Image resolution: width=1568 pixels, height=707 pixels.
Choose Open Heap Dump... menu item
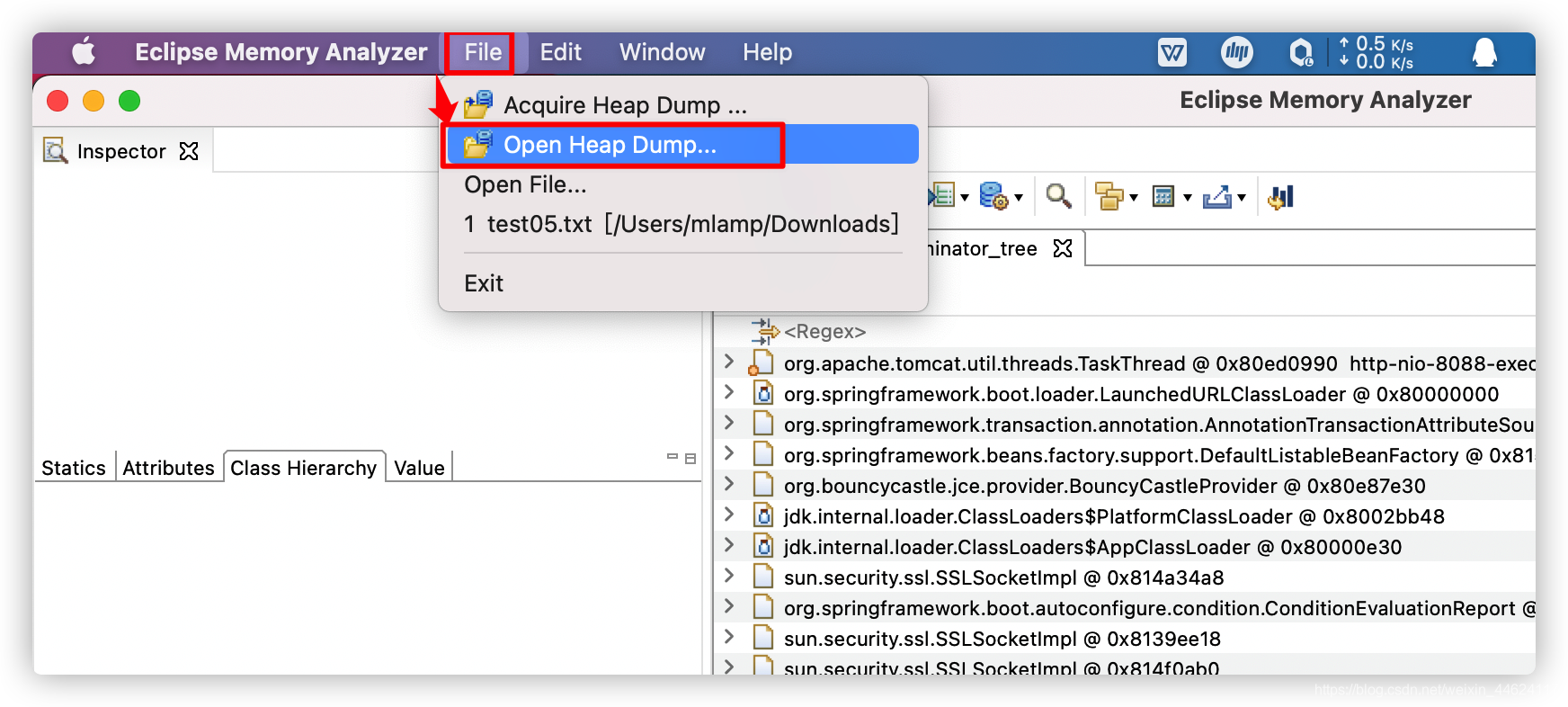tap(683, 145)
